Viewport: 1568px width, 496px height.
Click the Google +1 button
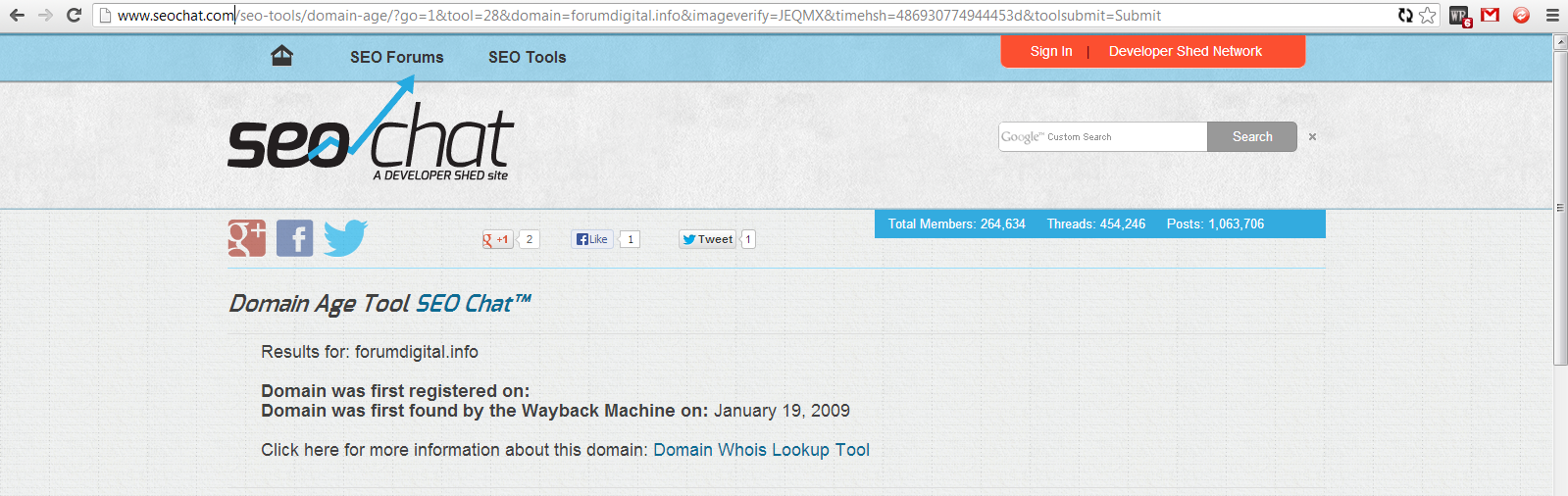tap(497, 239)
